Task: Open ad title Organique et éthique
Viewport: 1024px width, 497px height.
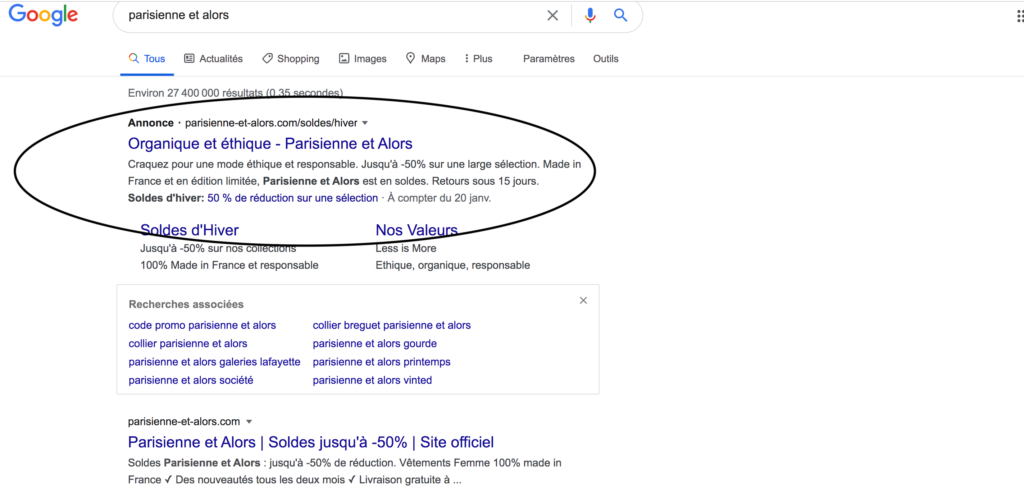Action: [x=270, y=144]
